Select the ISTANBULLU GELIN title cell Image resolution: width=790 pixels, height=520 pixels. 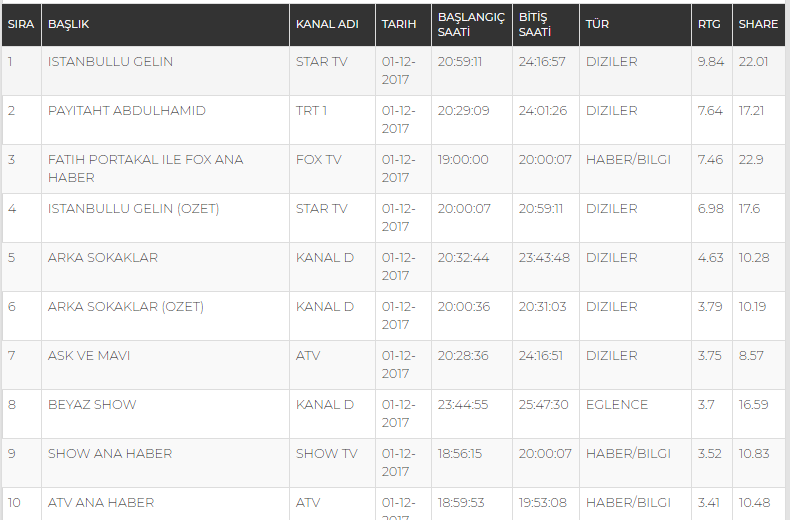click(x=110, y=61)
